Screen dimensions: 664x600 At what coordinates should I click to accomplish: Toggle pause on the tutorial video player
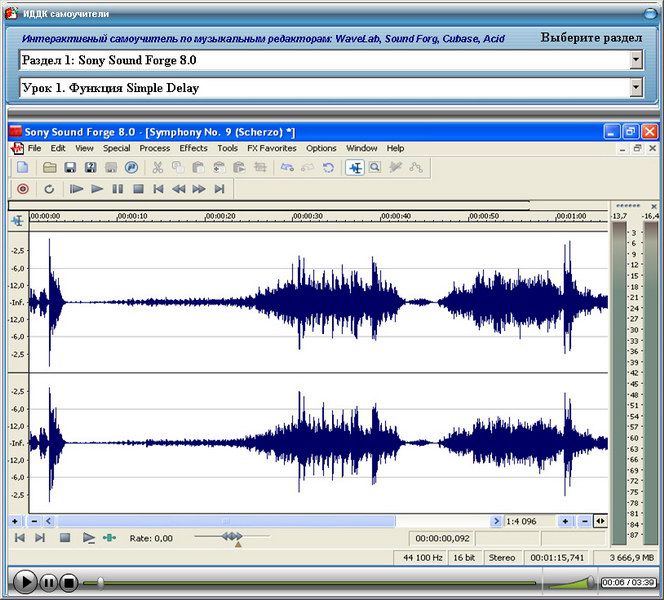pos(48,581)
